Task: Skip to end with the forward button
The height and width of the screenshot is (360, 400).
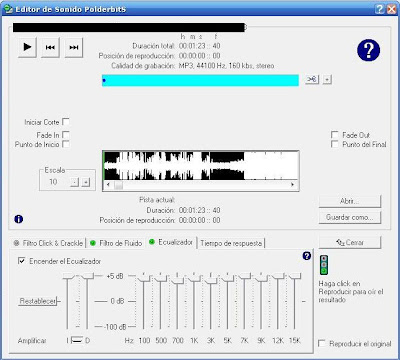Action: 74,47
